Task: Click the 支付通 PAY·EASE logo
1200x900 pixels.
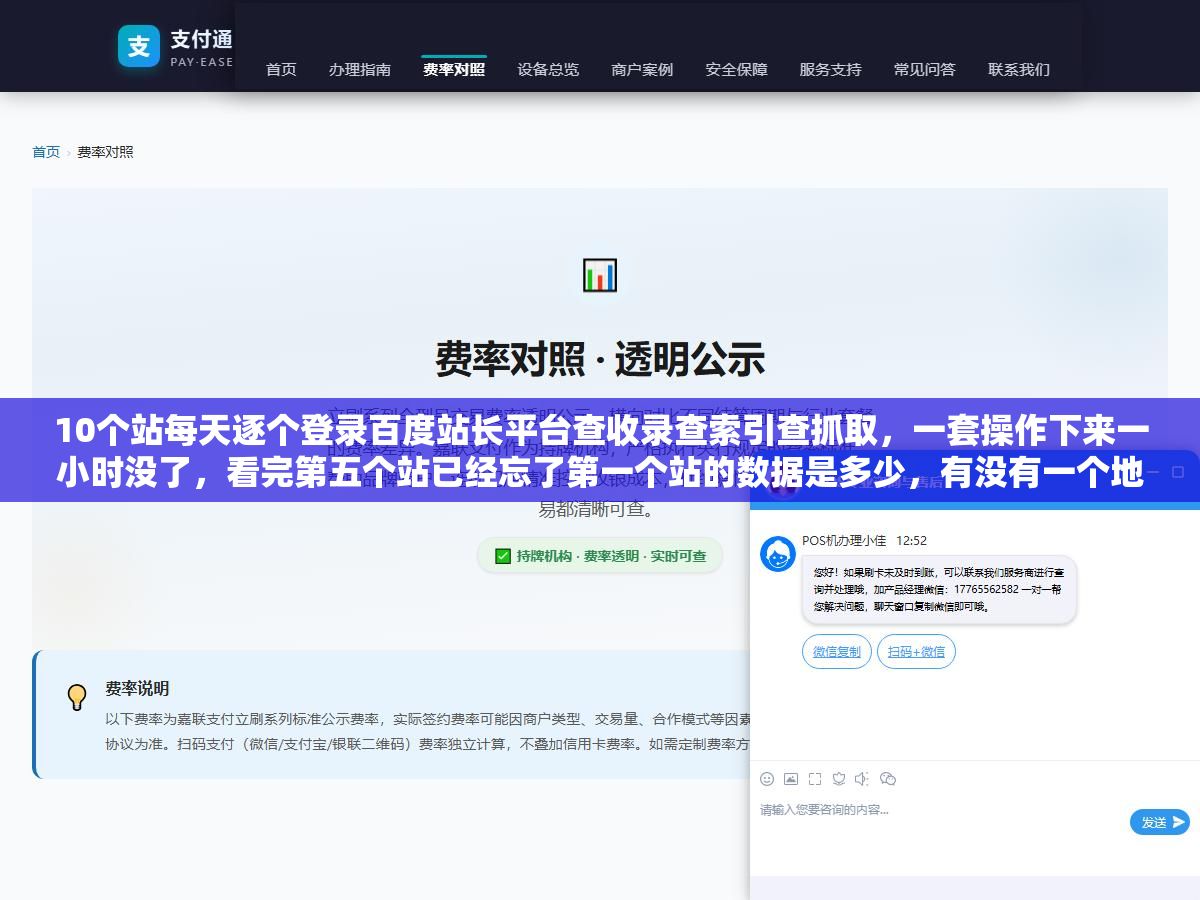Action: pos(176,46)
